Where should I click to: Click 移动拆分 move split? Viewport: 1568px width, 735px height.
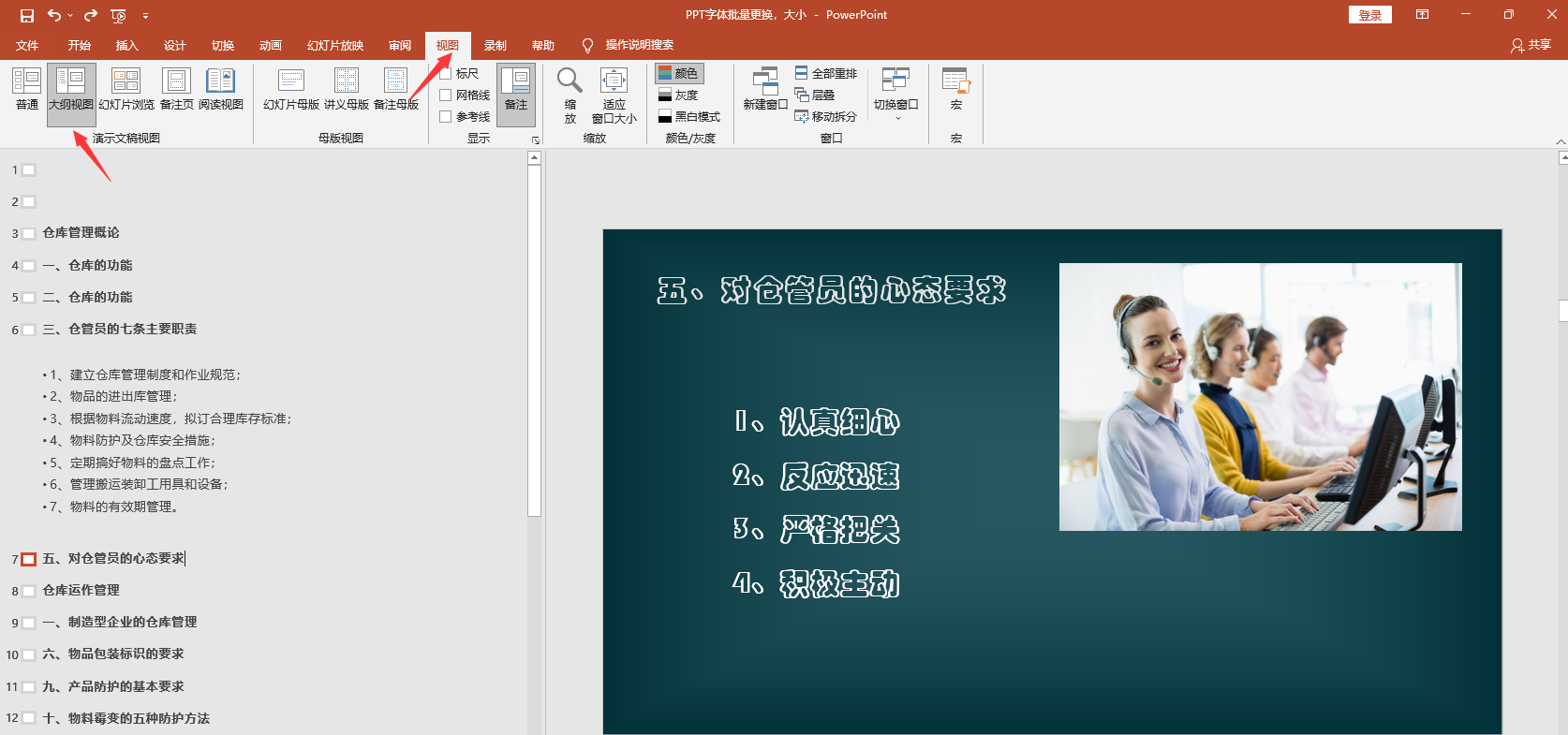pos(825,116)
